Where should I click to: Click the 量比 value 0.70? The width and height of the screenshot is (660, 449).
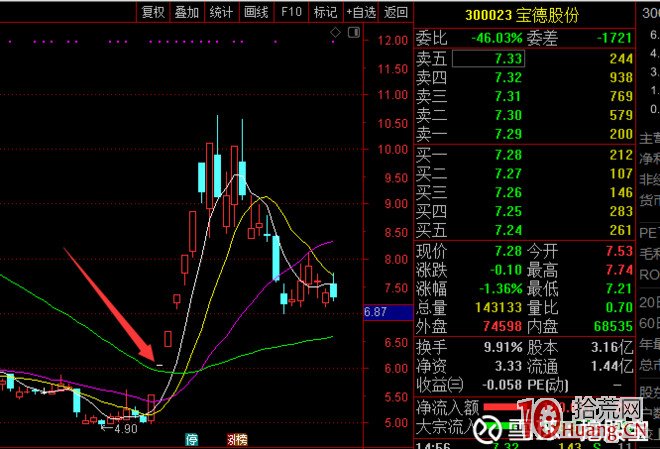tap(619, 307)
